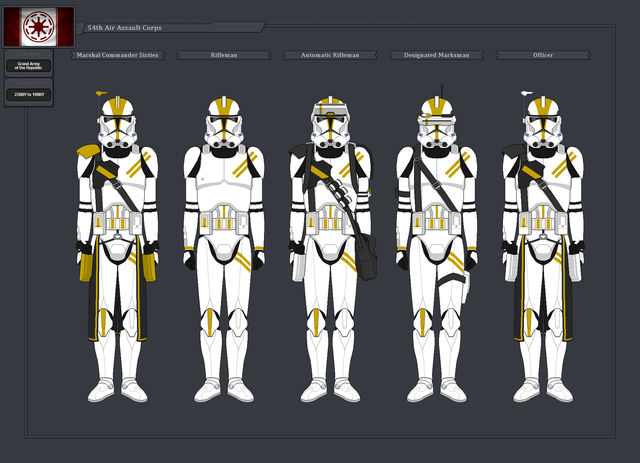
Task: Click the Galactic Republic emblem flag
Action: 39,27
